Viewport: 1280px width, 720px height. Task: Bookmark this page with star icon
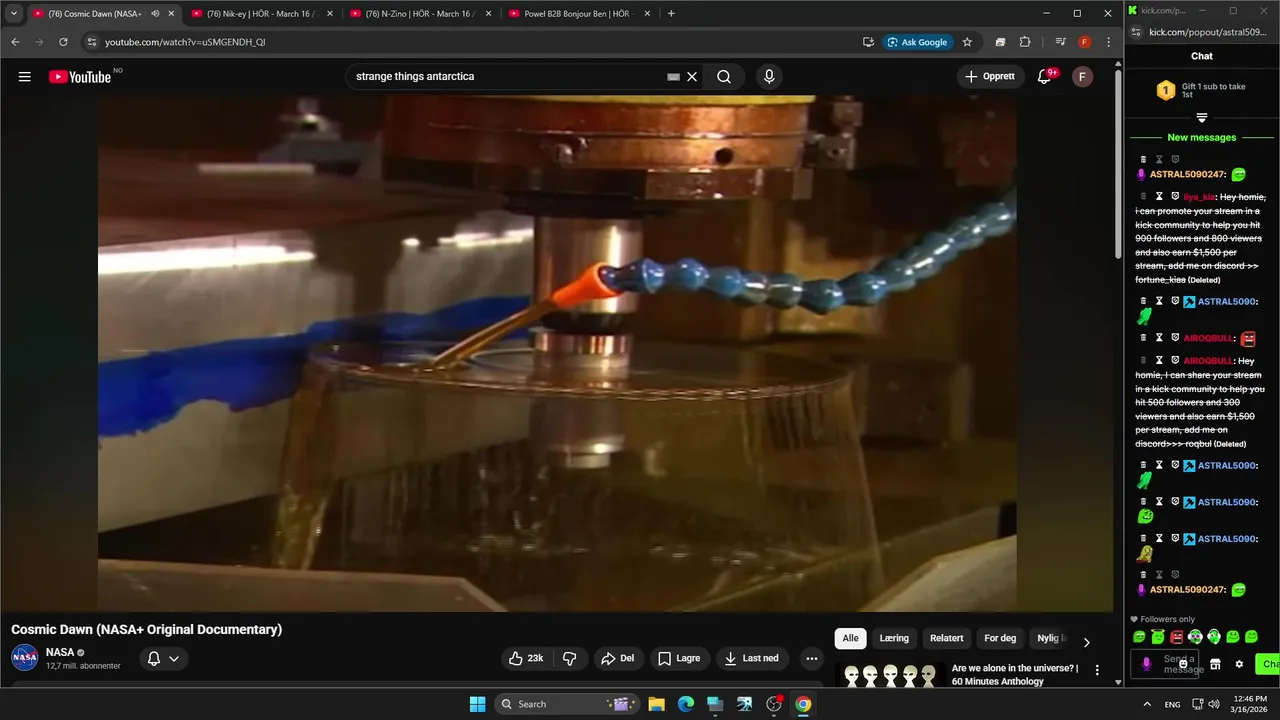tap(967, 42)
